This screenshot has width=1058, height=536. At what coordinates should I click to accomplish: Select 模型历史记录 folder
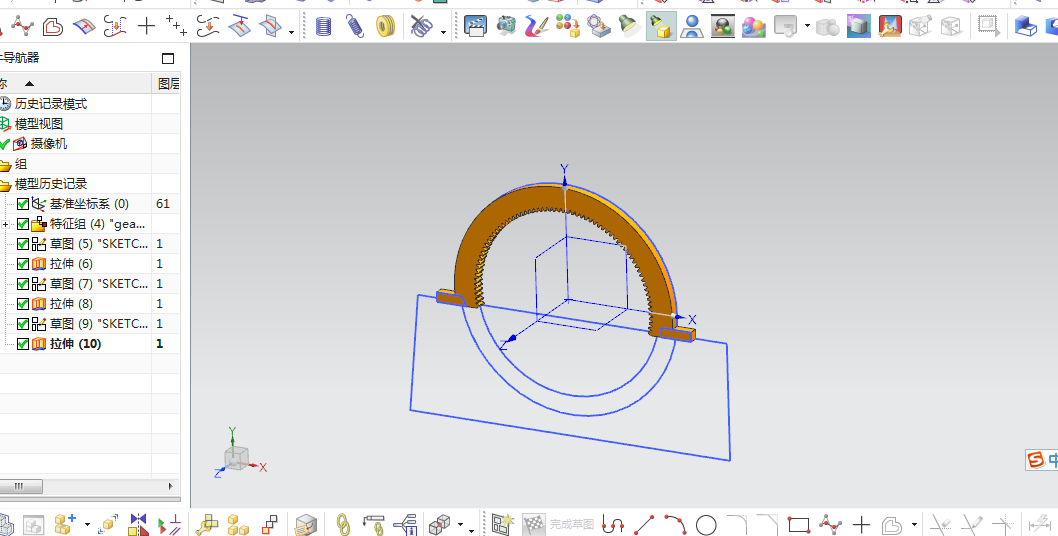coord(51,184)
